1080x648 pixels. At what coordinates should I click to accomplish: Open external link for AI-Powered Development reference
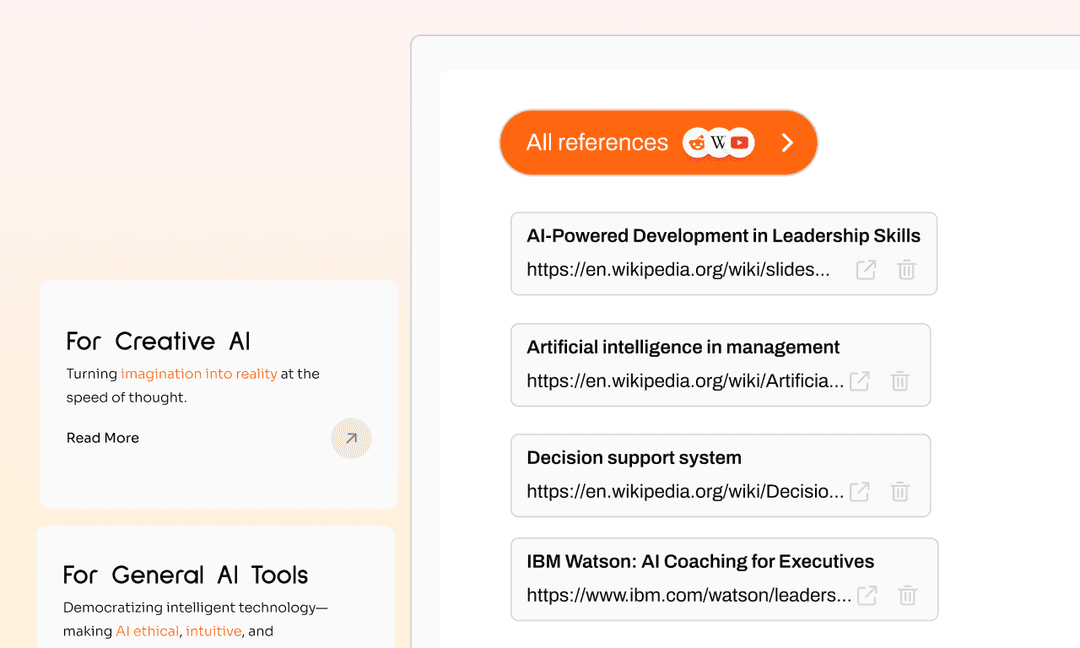[x=866, y=270]
